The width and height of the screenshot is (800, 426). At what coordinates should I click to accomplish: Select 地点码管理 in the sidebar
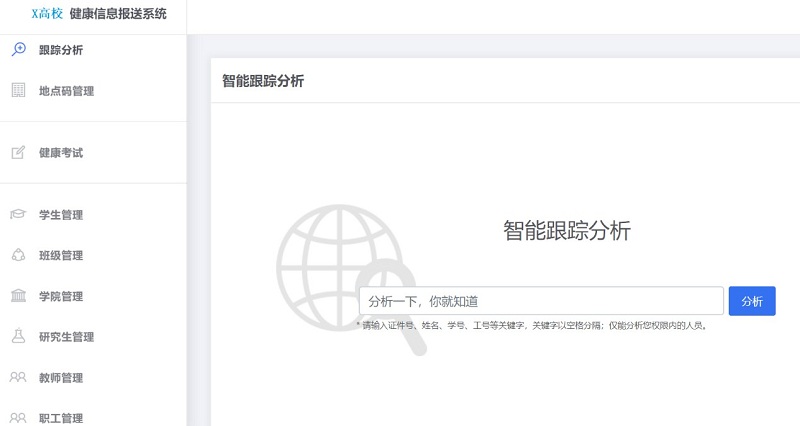click(x=66, y=91)
